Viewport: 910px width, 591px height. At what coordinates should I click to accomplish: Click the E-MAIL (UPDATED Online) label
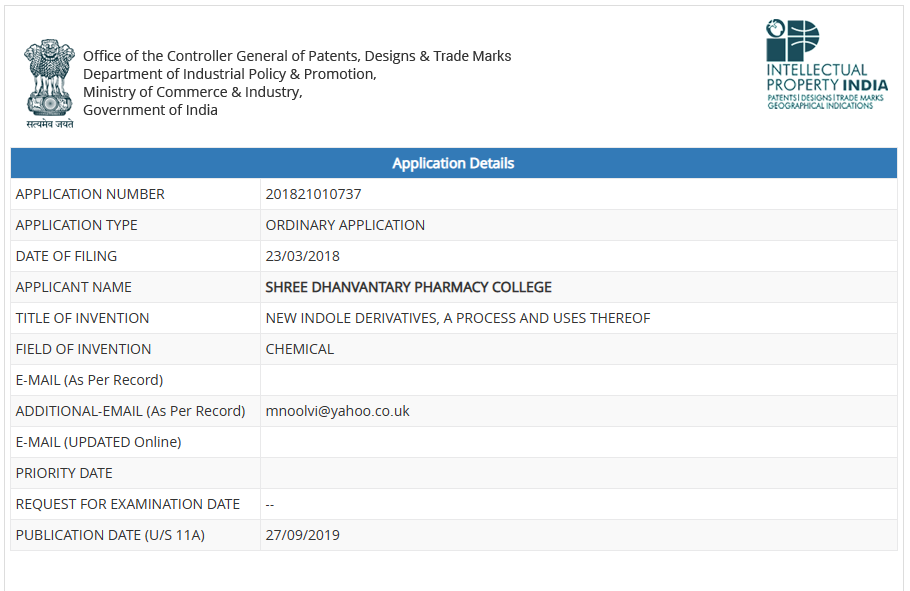[x=98, y=442]
